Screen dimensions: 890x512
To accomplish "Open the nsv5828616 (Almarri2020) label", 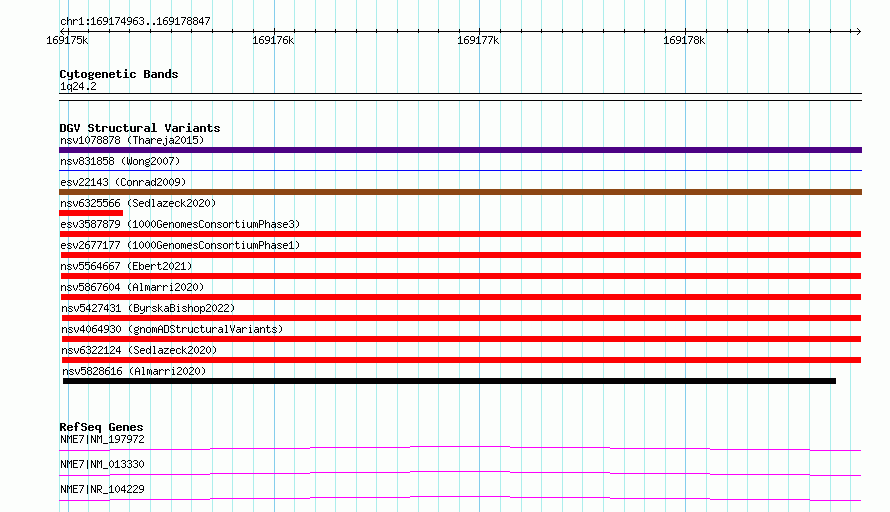I will pos(134,371).
